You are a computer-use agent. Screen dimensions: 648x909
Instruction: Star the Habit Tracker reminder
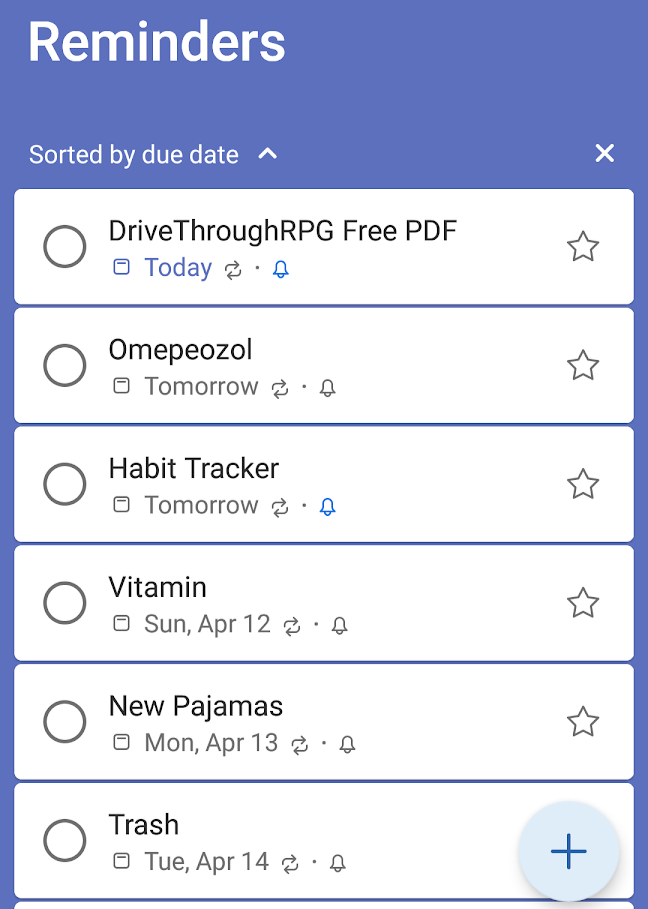pyautogui.click(x=583, y=485)
